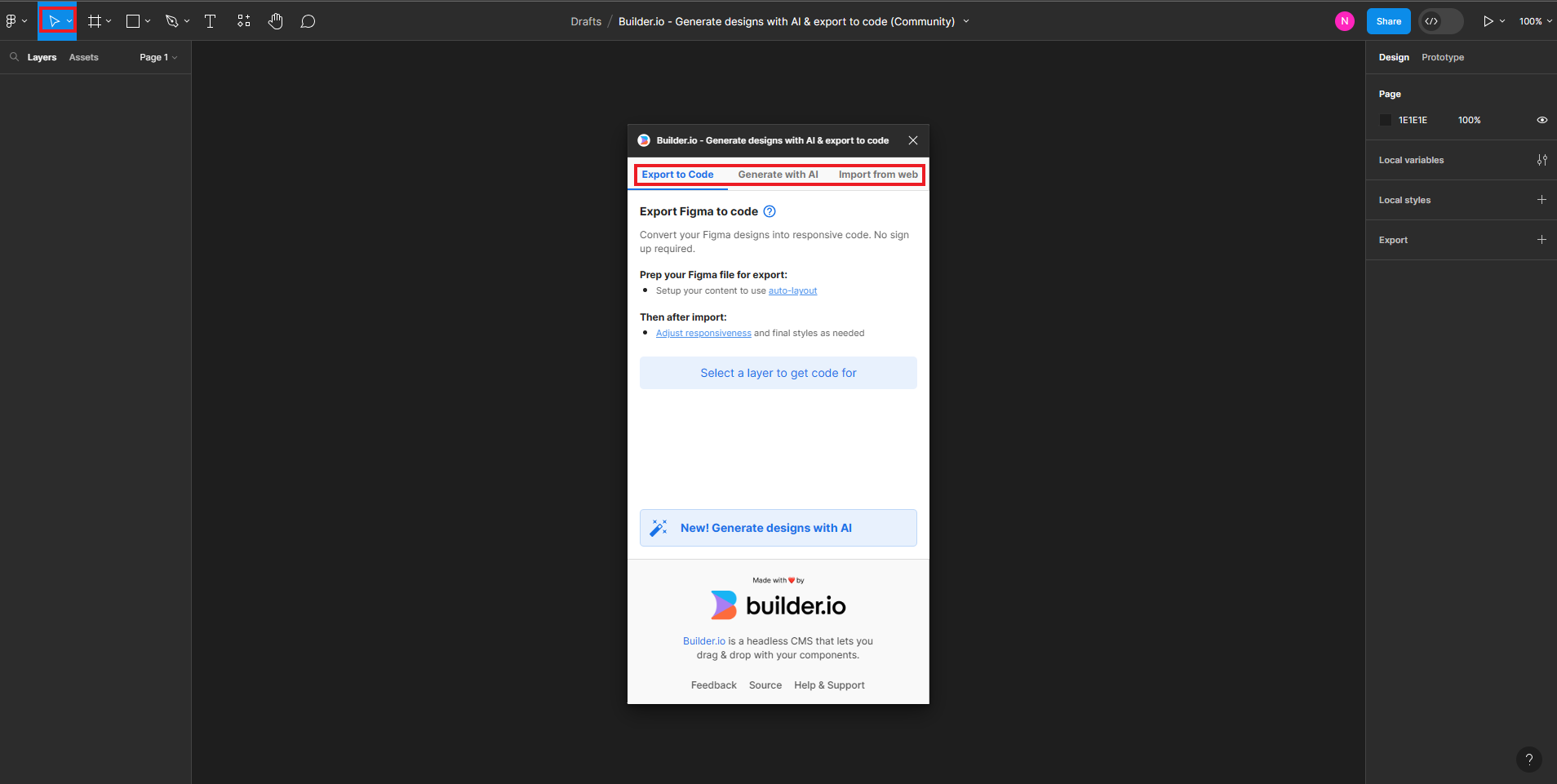1557x784 pixels.
Task: Click the Export Figma help icon
Action: click(x=769, y=211)
